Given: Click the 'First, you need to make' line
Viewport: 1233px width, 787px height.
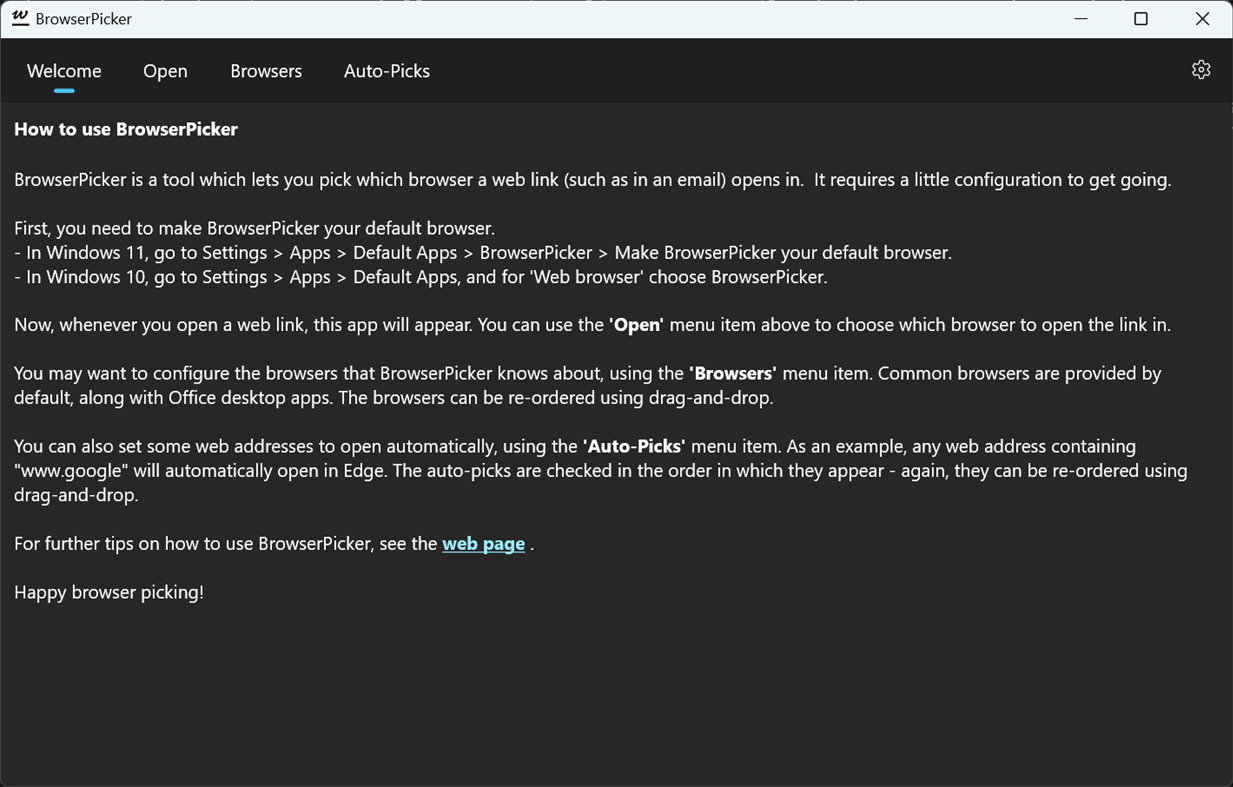Looking at the screenshot, I should [255, 229].
